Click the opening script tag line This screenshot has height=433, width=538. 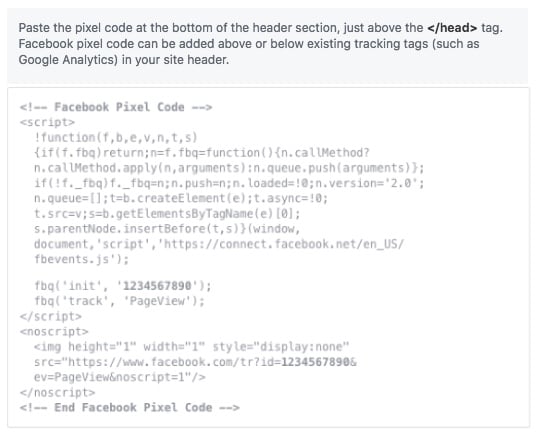click(x=47, y=122)
